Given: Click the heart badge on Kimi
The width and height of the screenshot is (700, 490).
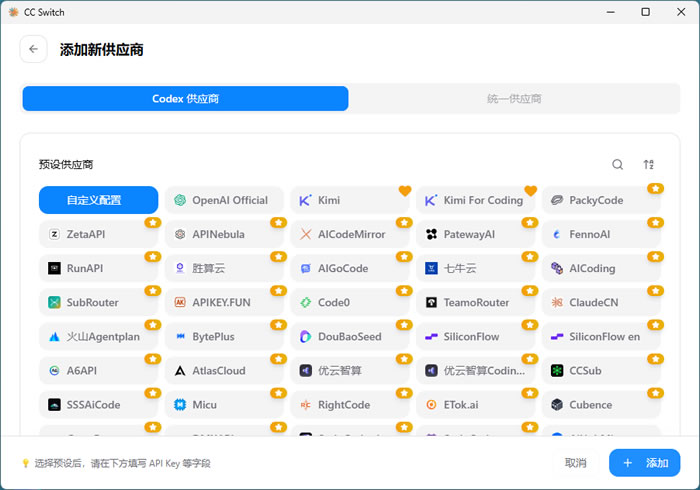Looking at the screenshot, I should coord(404,191).
